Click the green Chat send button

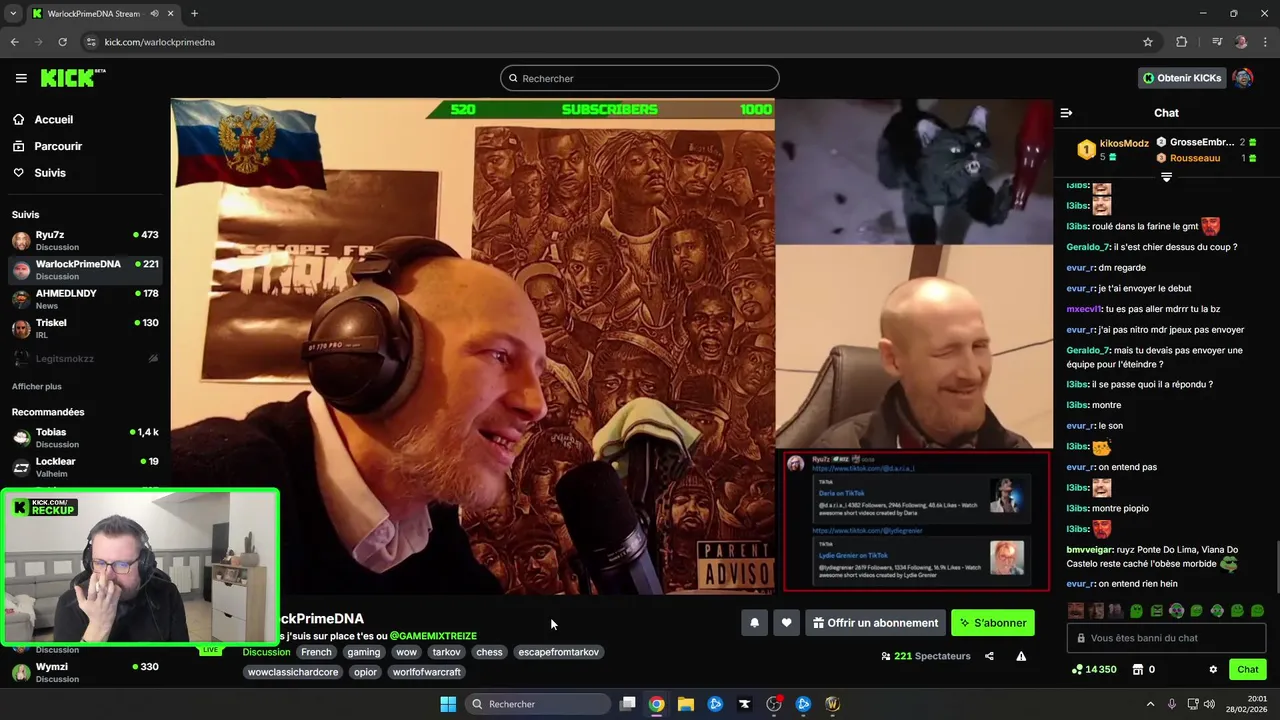tap(1248, 669)
